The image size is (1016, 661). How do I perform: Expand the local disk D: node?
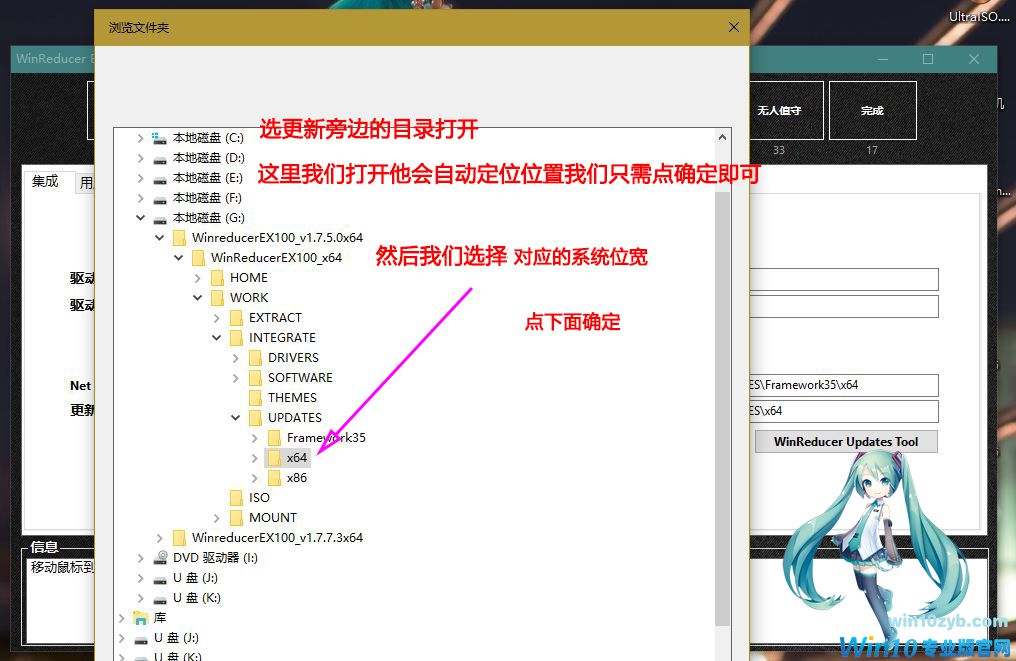[141, 158]
